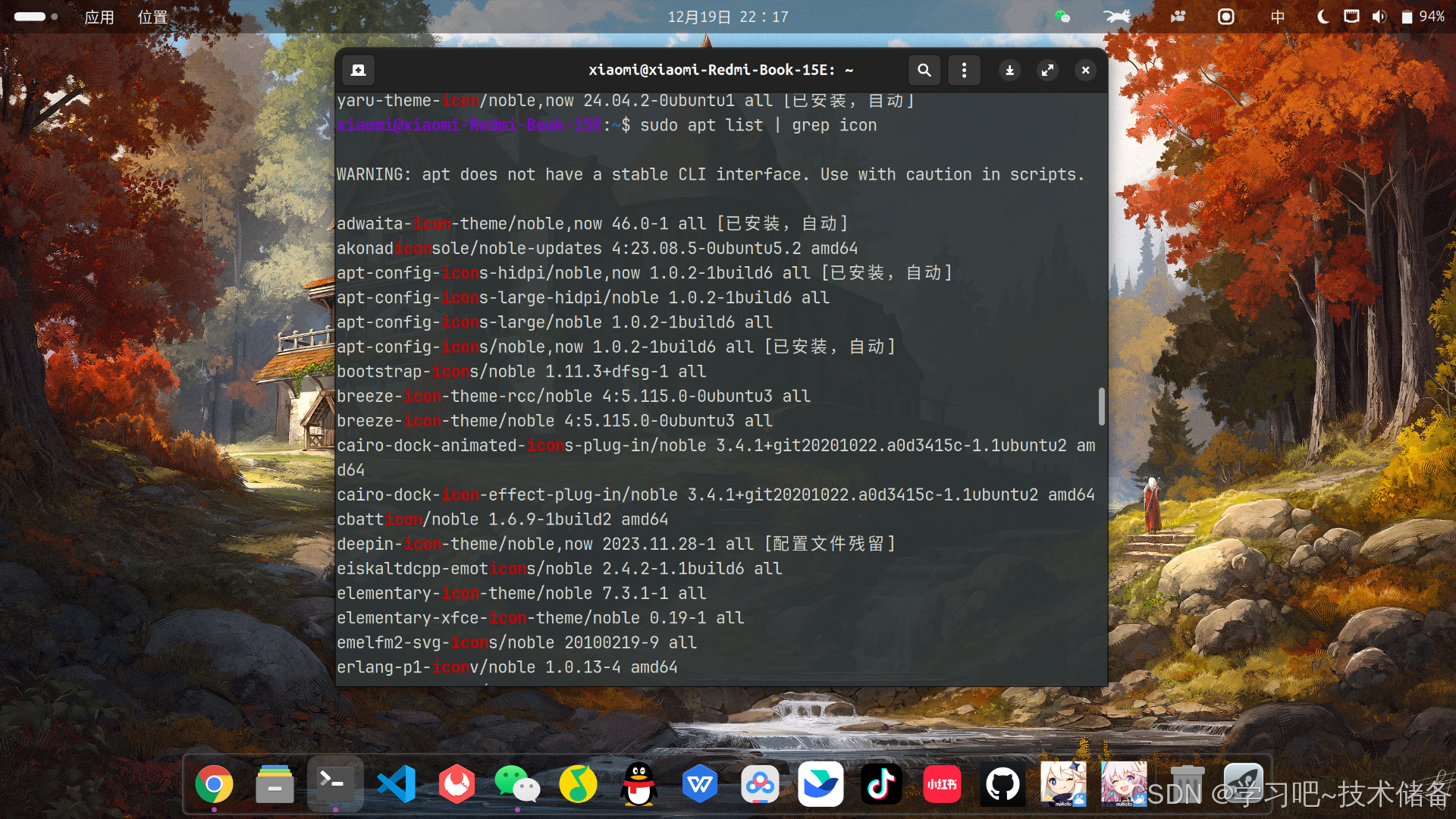Image resolution: width=1456 pixels, height=819 pixels.
Task: Click the apt-config-icons-hidpi package line
Action: tap(645, 273)
